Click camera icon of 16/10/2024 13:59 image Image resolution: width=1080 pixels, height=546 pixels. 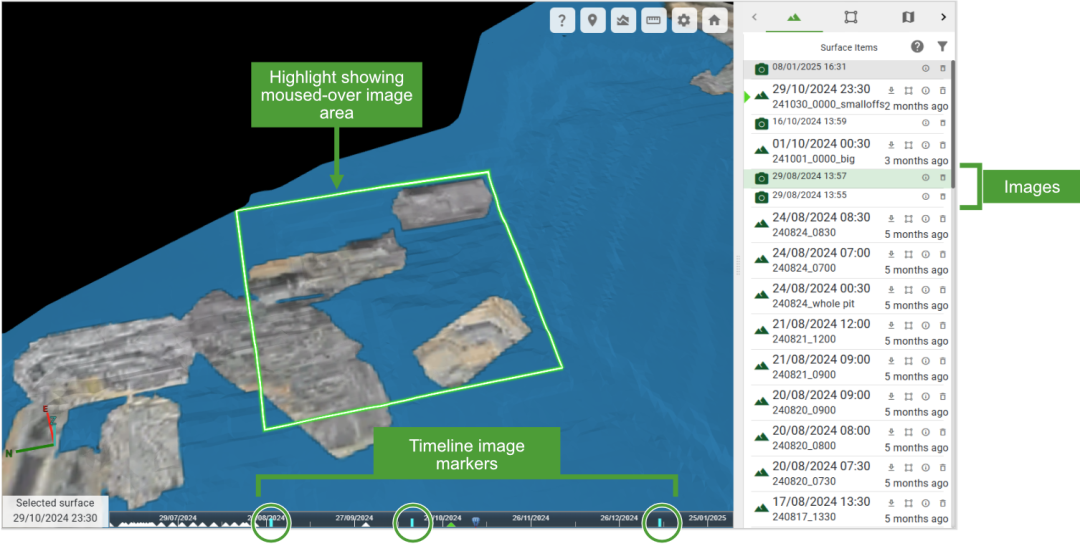pos(761,123)
